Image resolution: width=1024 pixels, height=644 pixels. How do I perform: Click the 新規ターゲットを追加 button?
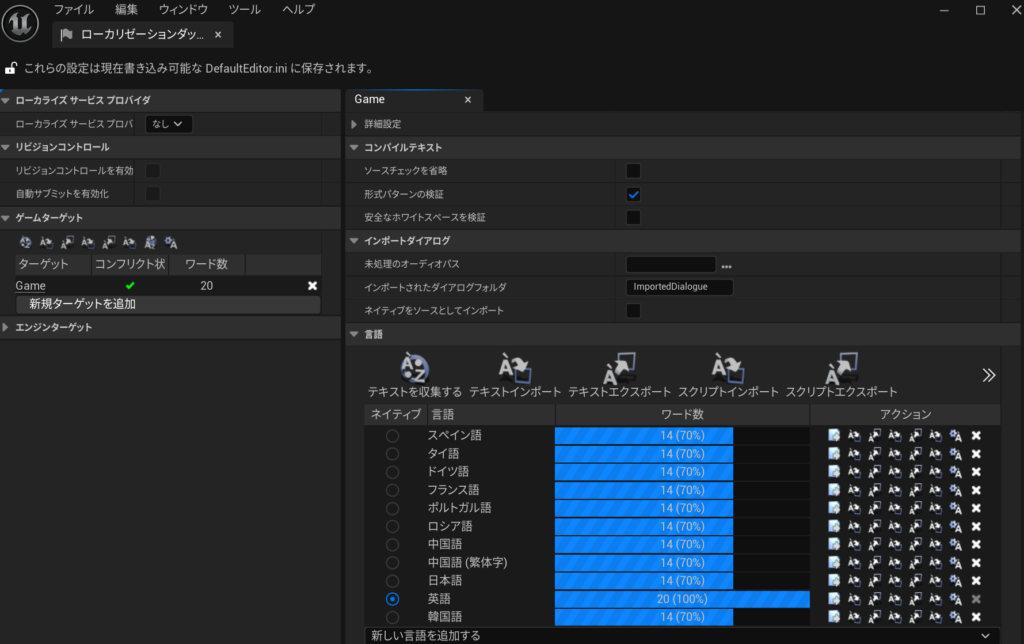168,304
